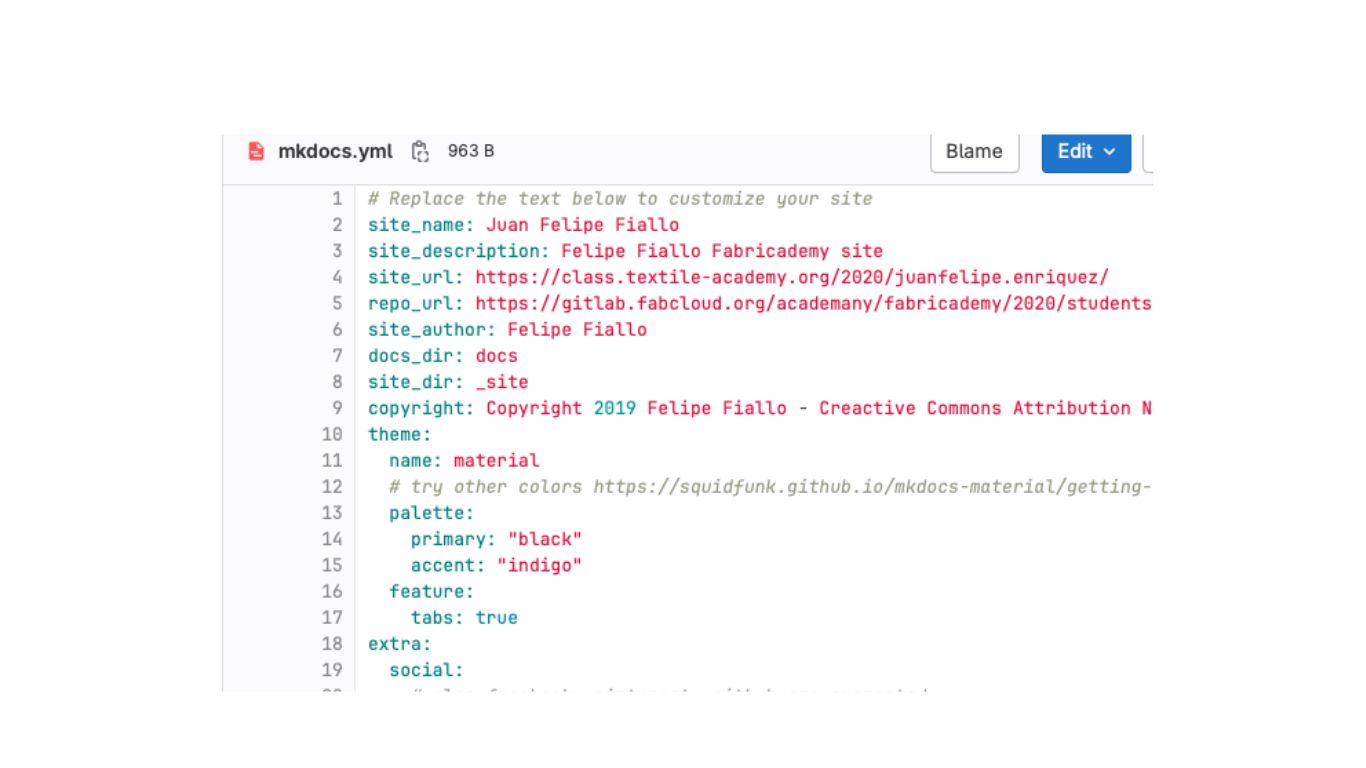
Task: Select line number 4
Action: (x=337, y=277)
